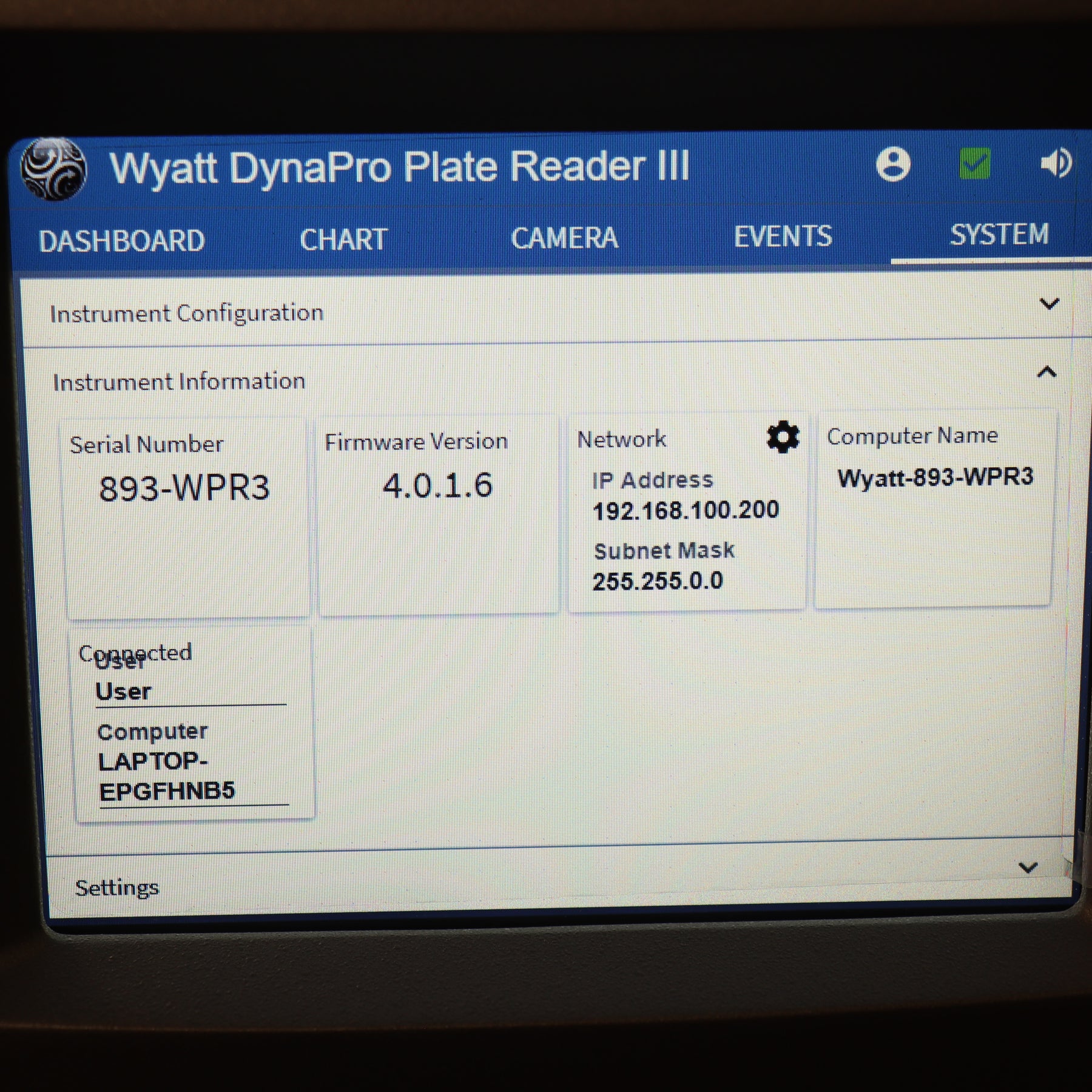Open Network settings gear icon
Viewport: 1092px width, 1092px height.
click(x=783, y=437)
